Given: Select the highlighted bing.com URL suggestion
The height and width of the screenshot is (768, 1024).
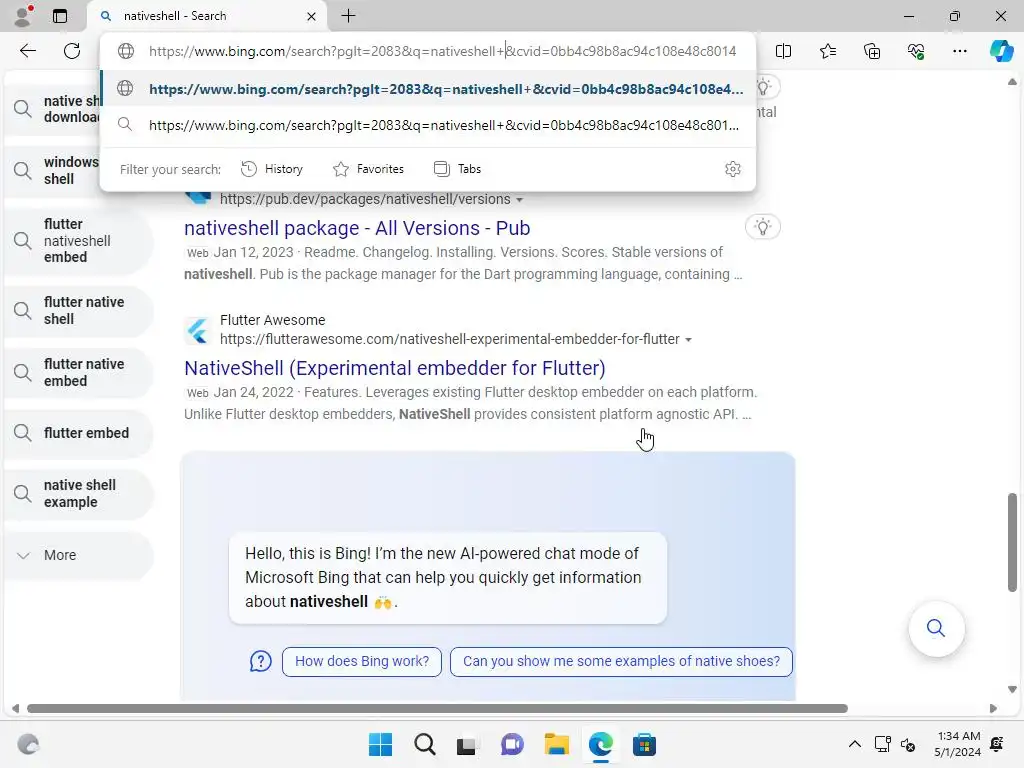Looking at the screenshot, I should 428,89.
